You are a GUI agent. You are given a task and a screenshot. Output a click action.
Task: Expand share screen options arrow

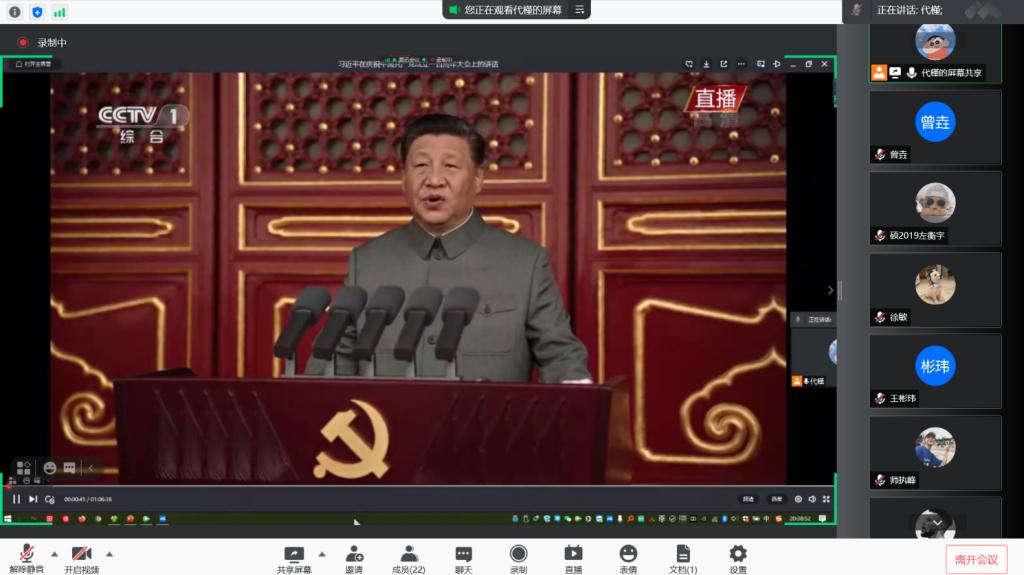pos(321,553)
